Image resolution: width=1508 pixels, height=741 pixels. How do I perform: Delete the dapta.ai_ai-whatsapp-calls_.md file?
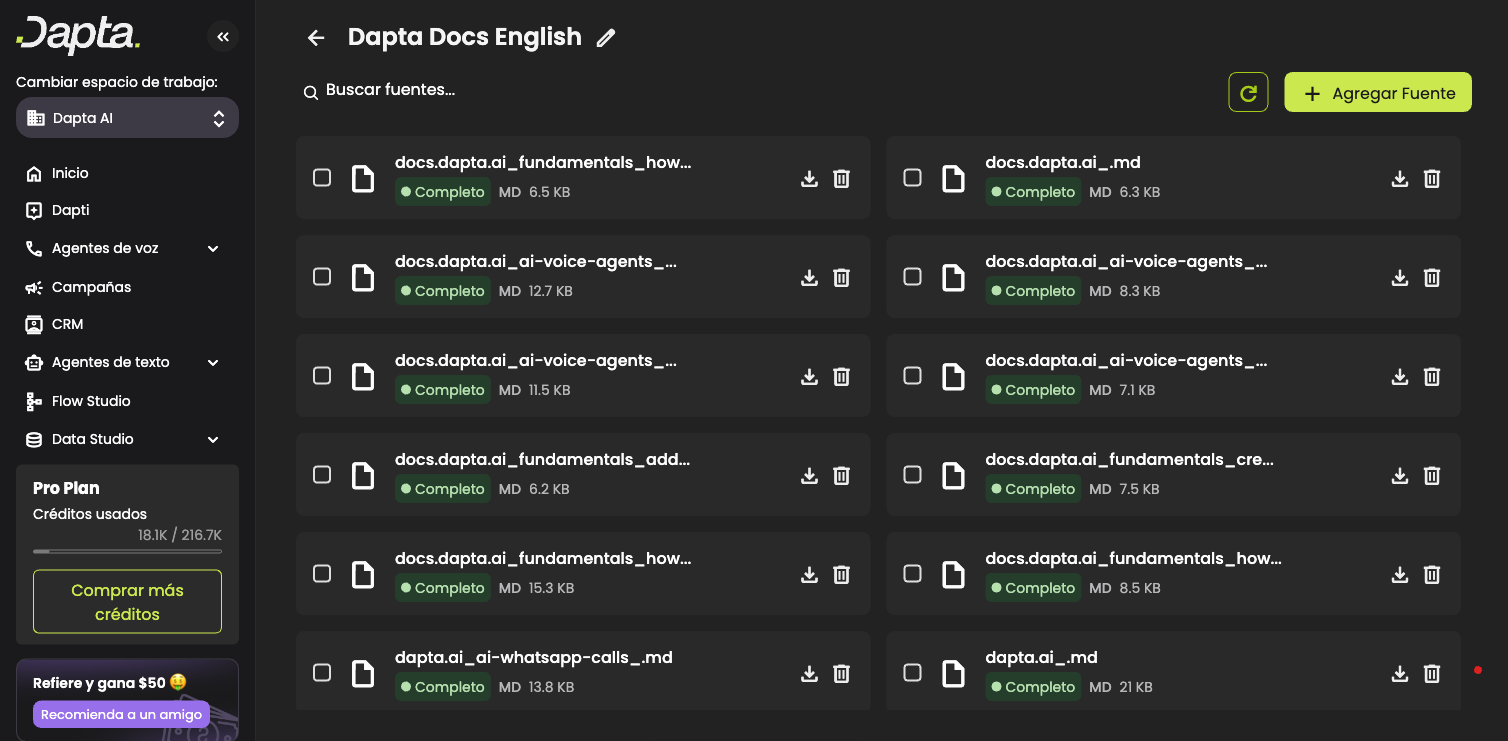[x=842, y=674]
